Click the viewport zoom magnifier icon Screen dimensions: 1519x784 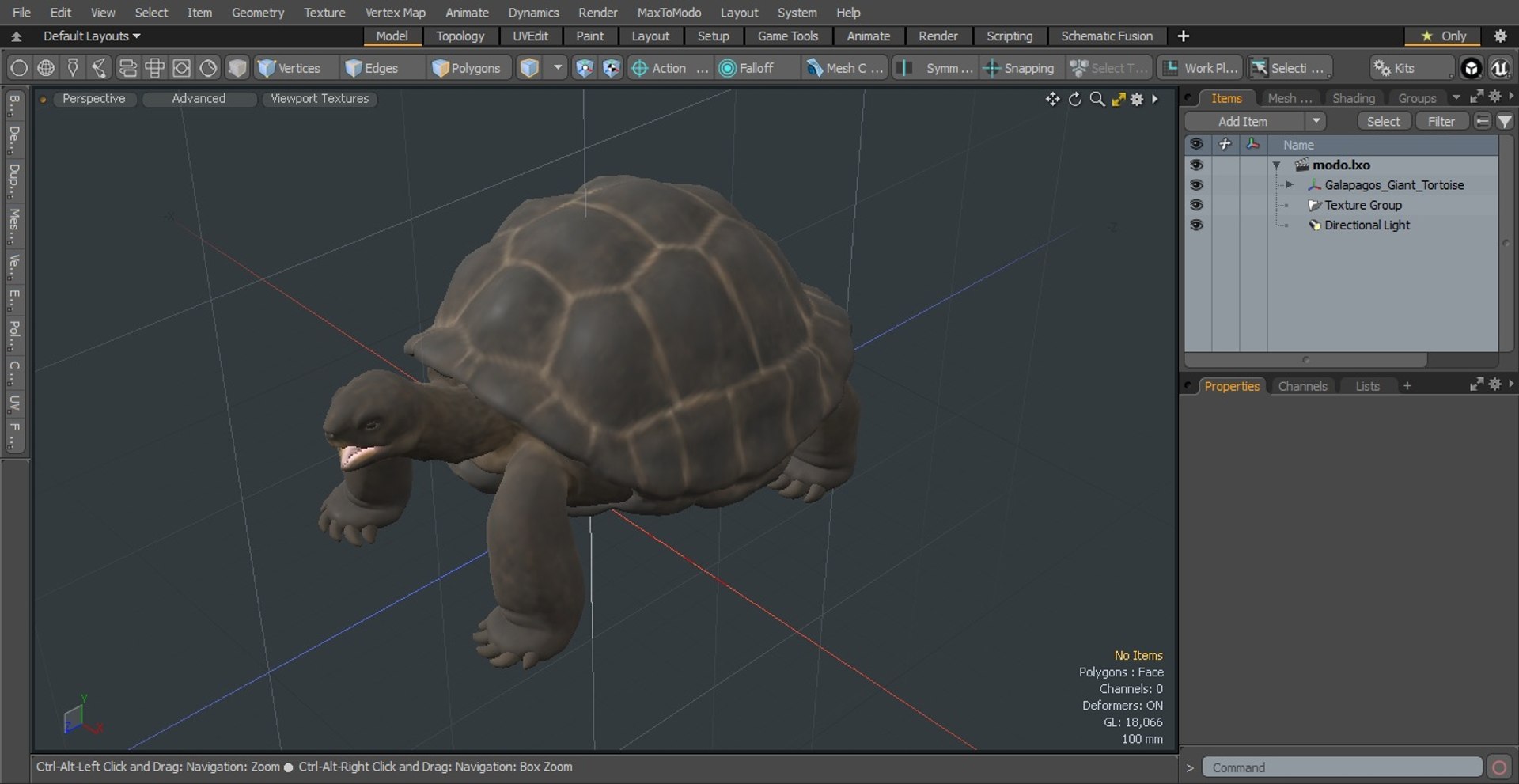1097,99
